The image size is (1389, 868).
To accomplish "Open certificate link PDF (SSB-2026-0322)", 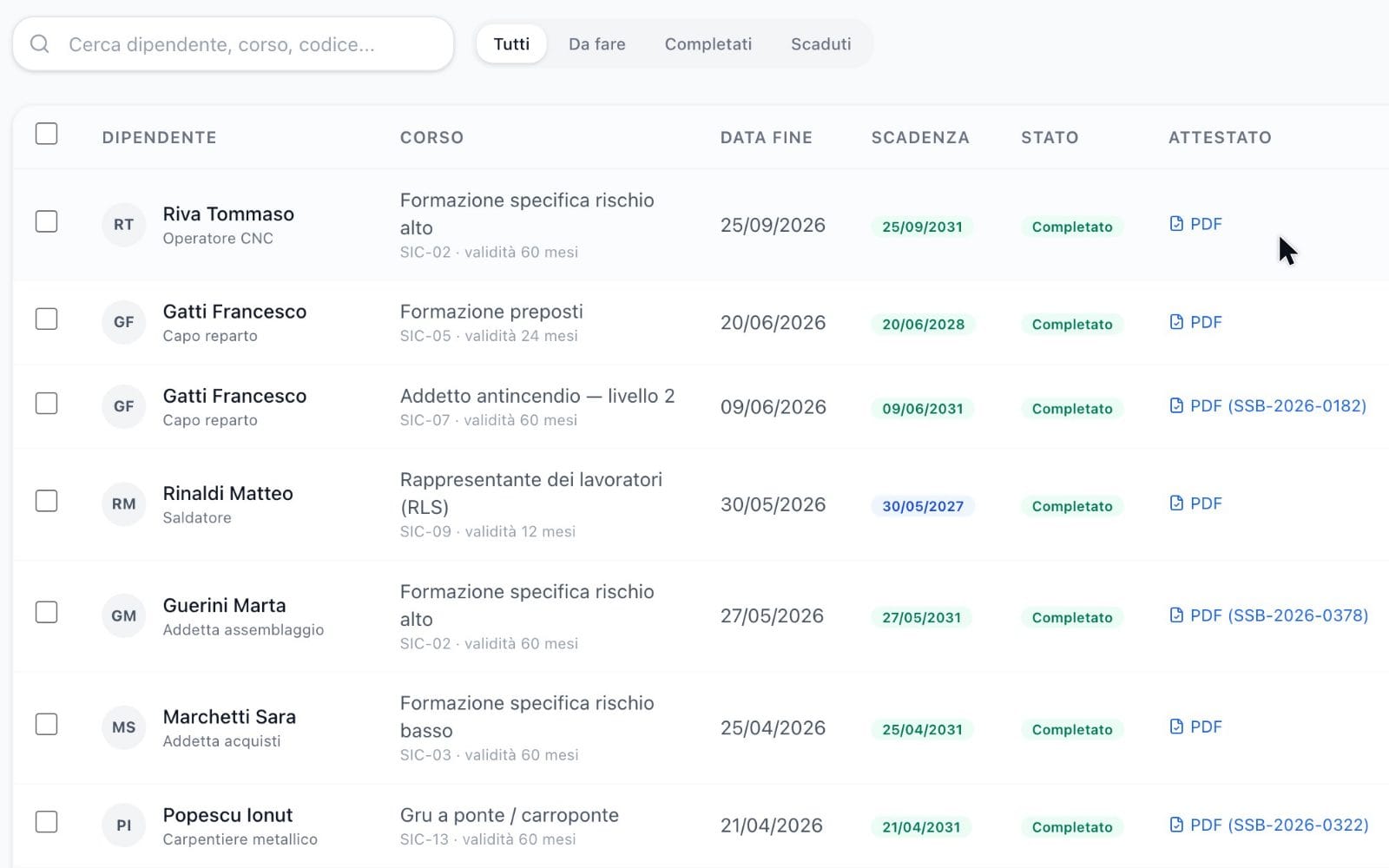I will point(1269,825).
